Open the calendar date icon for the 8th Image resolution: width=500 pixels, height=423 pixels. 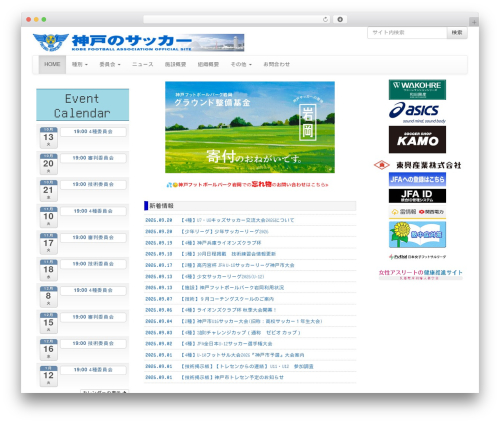tap(49, 296)
